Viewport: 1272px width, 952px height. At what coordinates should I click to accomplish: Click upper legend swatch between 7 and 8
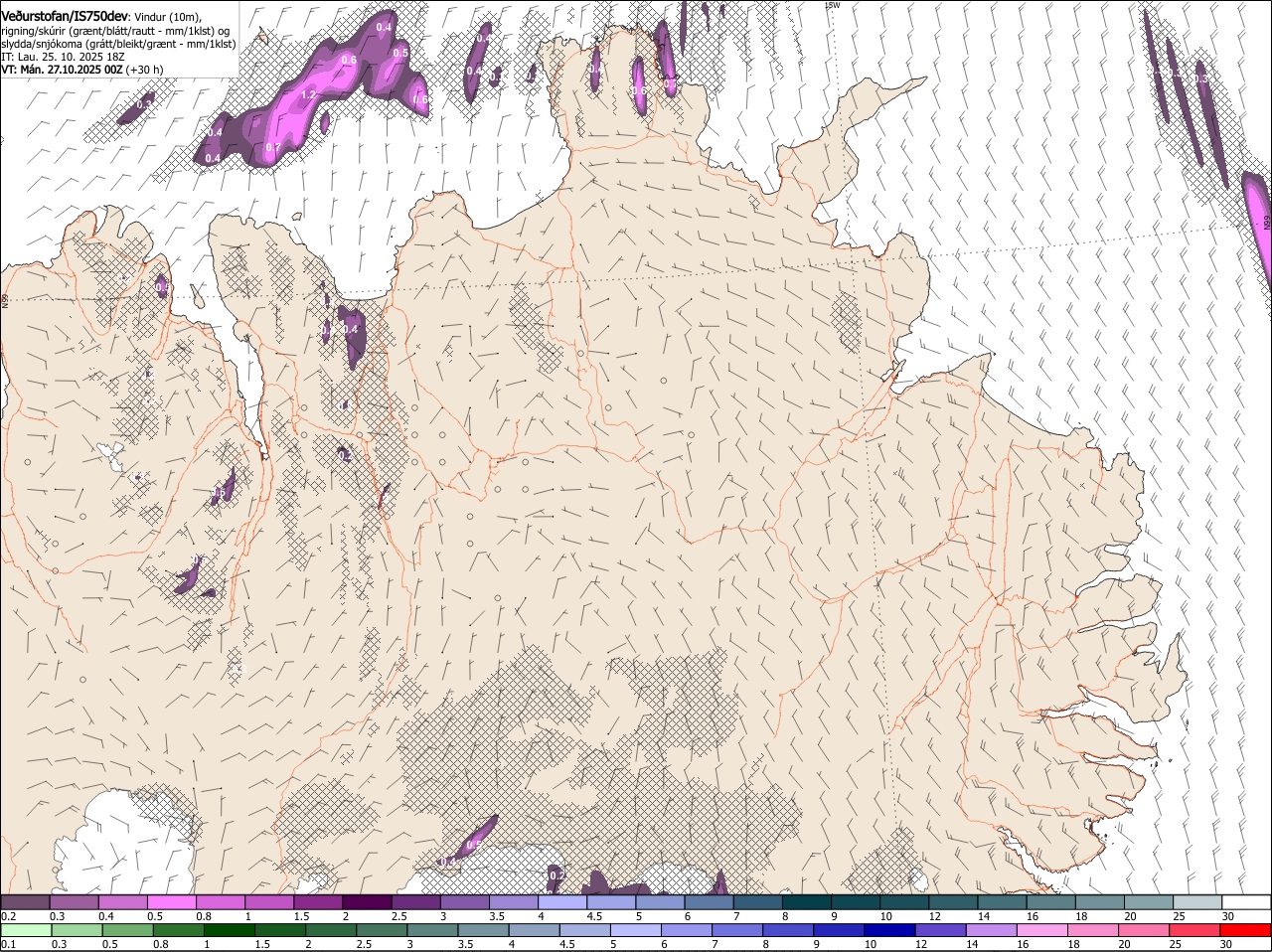click(757, 901)
